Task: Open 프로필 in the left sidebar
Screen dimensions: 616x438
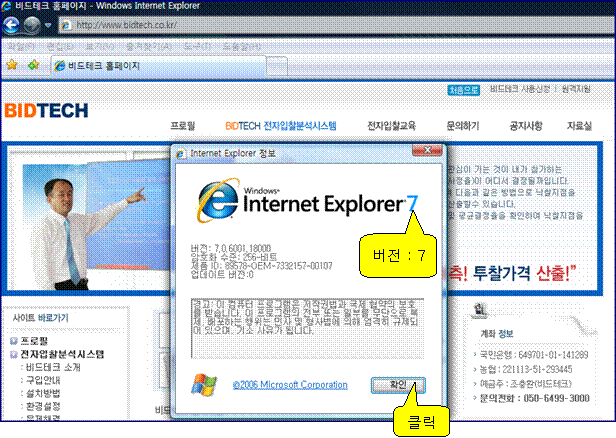Action: click(34, 341)
